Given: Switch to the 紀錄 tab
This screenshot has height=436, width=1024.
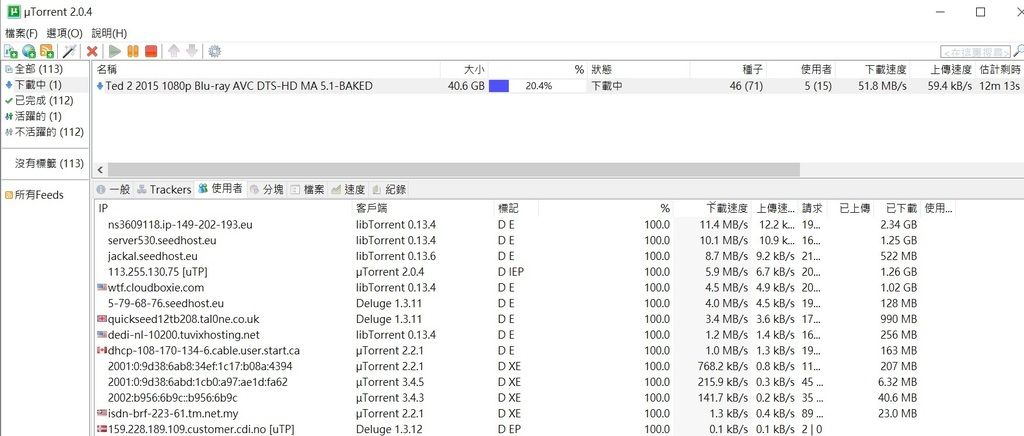Looking at the screenshot, I should point(389,189).
